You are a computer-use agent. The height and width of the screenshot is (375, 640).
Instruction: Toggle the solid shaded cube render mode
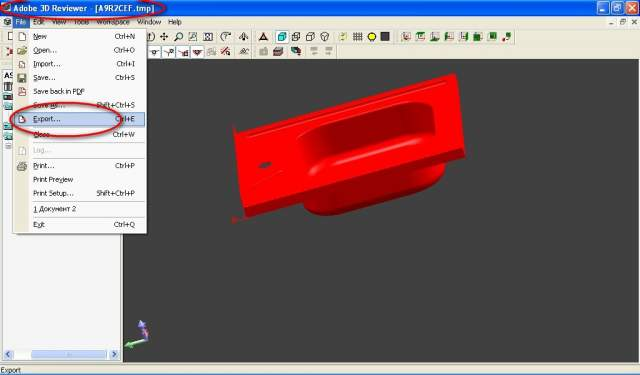click(282, 37)
